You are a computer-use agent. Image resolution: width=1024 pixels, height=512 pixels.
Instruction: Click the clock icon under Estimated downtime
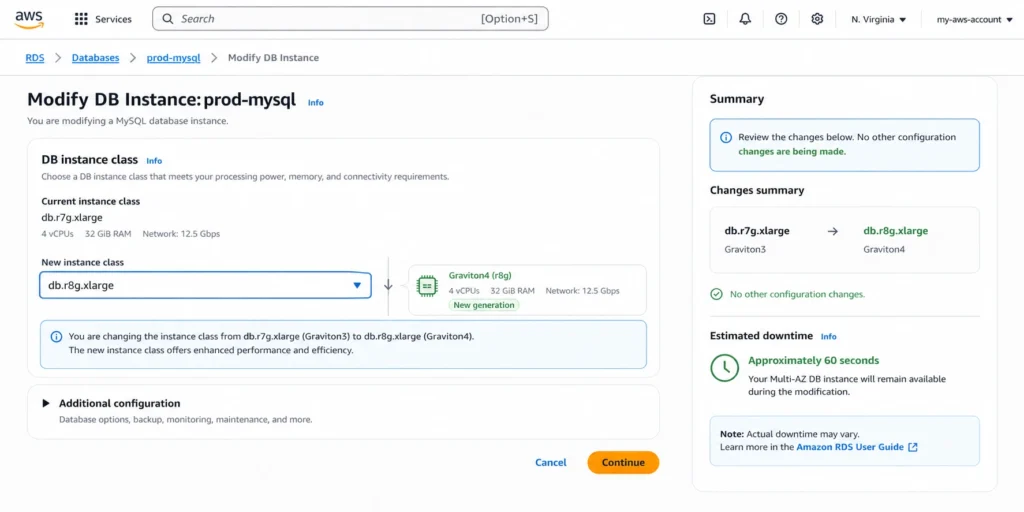724,368
